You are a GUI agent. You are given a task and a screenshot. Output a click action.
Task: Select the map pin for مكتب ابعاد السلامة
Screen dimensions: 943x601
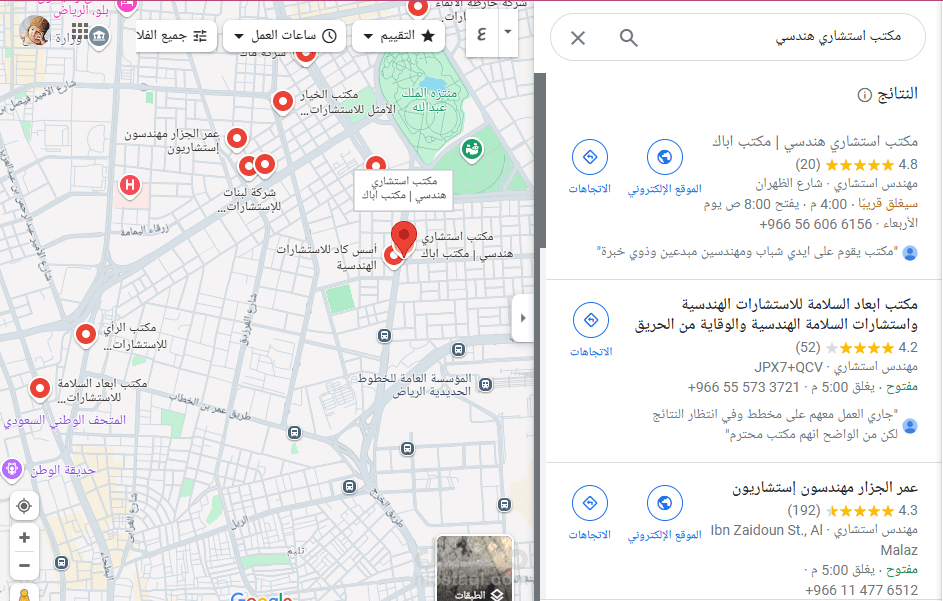(40, 389)
